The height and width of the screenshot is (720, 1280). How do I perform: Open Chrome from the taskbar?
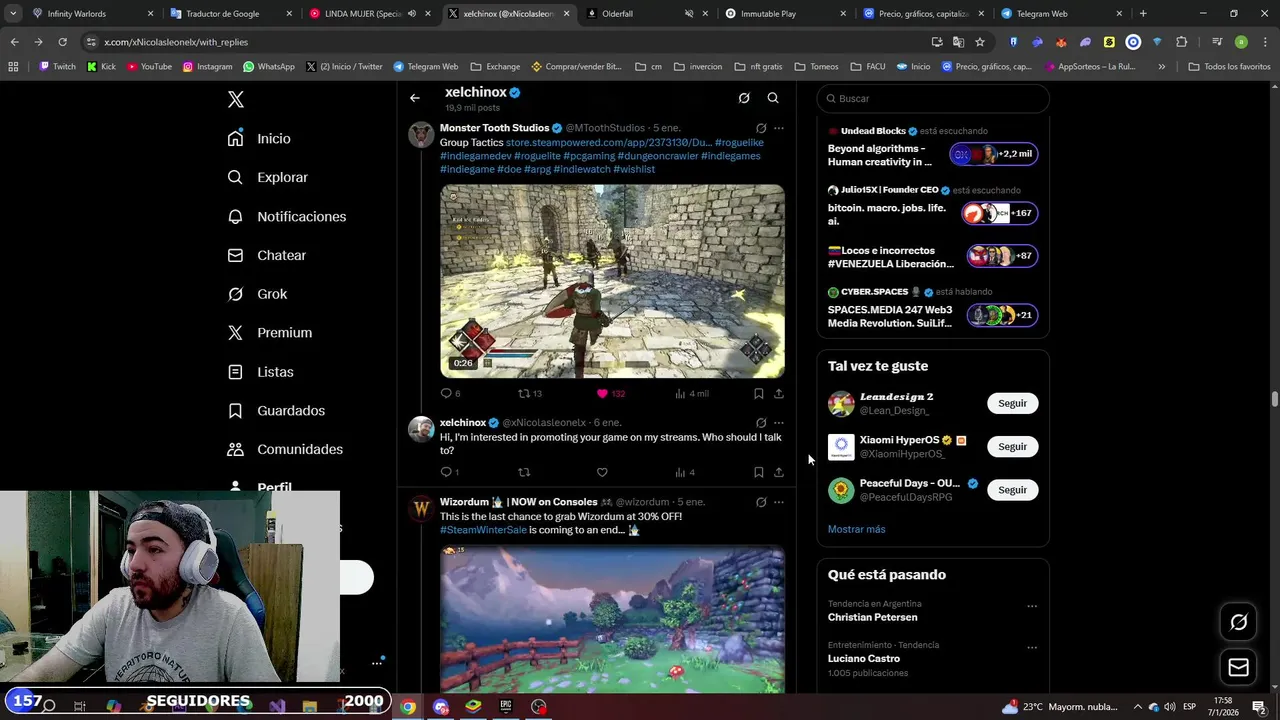pyautogui.click(x=408, y=707)
